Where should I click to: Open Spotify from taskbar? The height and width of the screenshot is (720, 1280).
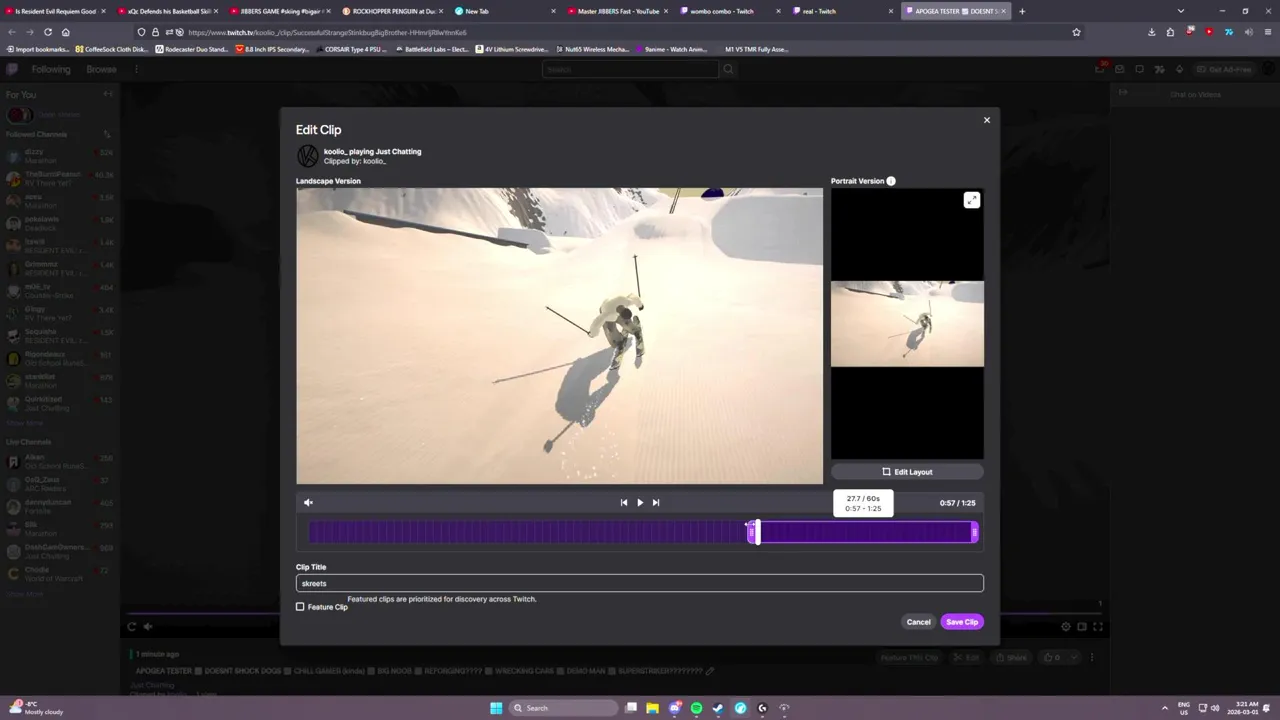[x=696, y=708]
